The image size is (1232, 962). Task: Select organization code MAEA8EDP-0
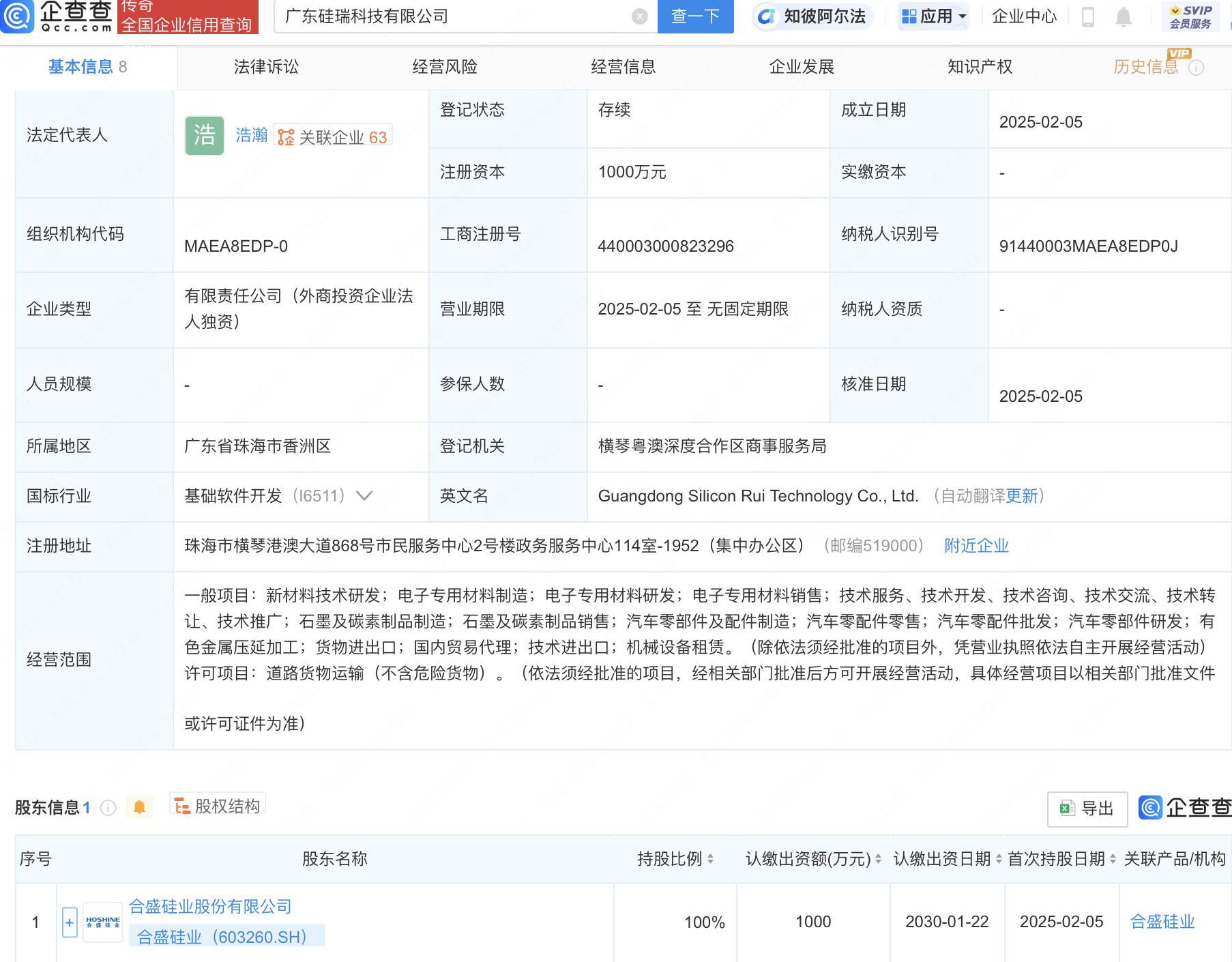point(236,246)
